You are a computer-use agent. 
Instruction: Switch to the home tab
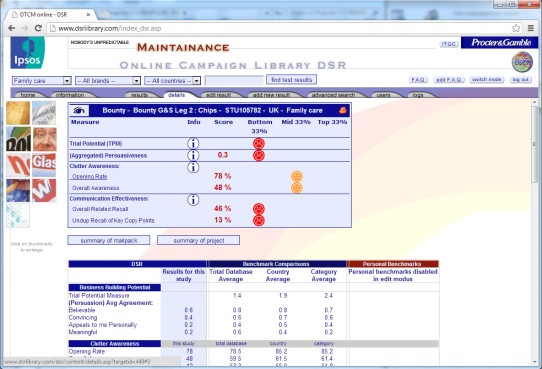tap(28, 95)
